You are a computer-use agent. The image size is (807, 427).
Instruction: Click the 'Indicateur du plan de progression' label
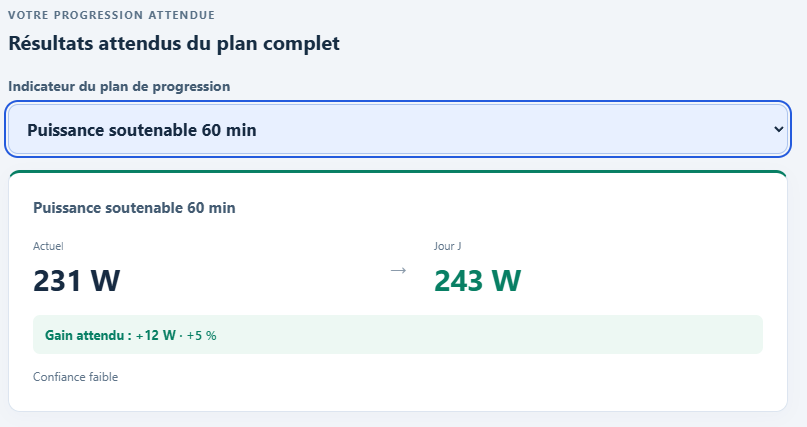coord(119,86)
